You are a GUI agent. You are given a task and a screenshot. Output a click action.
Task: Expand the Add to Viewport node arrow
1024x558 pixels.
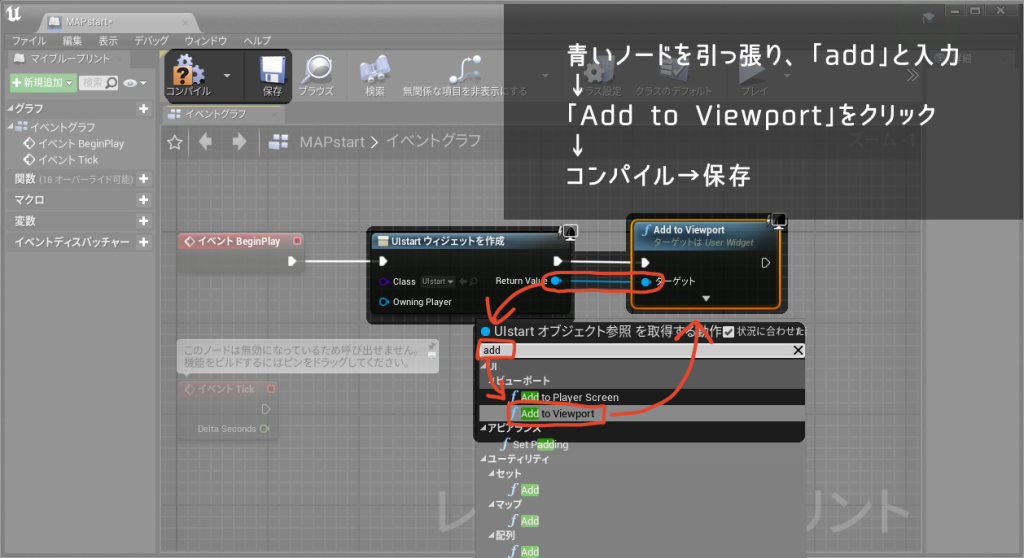tap(706, 298)
